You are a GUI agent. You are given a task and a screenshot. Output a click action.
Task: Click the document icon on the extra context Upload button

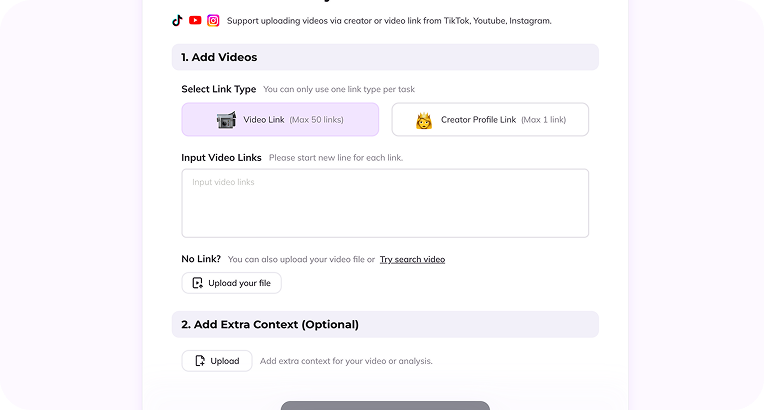pyautogui.click(x=200, y=361)
